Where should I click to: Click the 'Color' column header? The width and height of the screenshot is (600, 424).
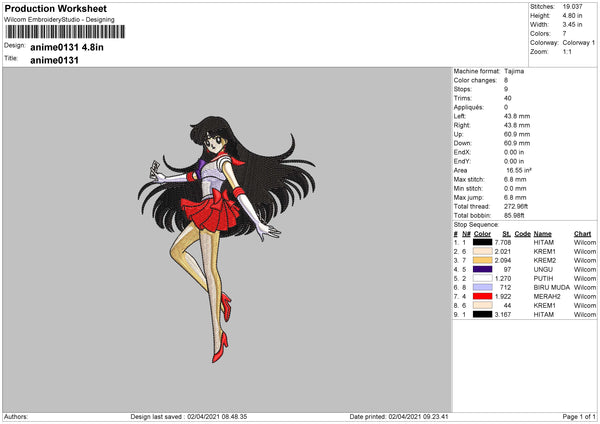482,234
